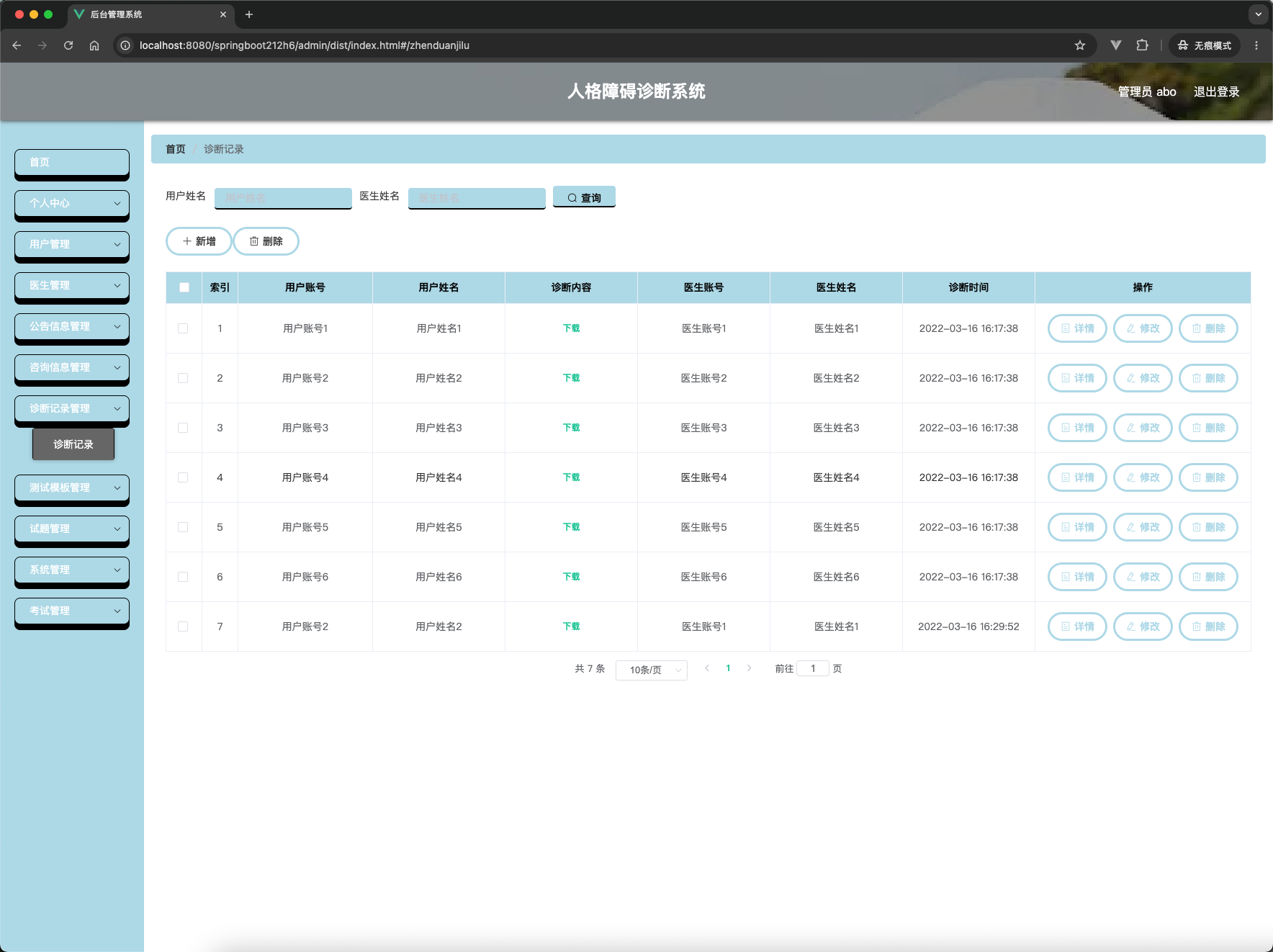
Task: Open 详情 for row index 2
Action: [x=1077, y=378]
